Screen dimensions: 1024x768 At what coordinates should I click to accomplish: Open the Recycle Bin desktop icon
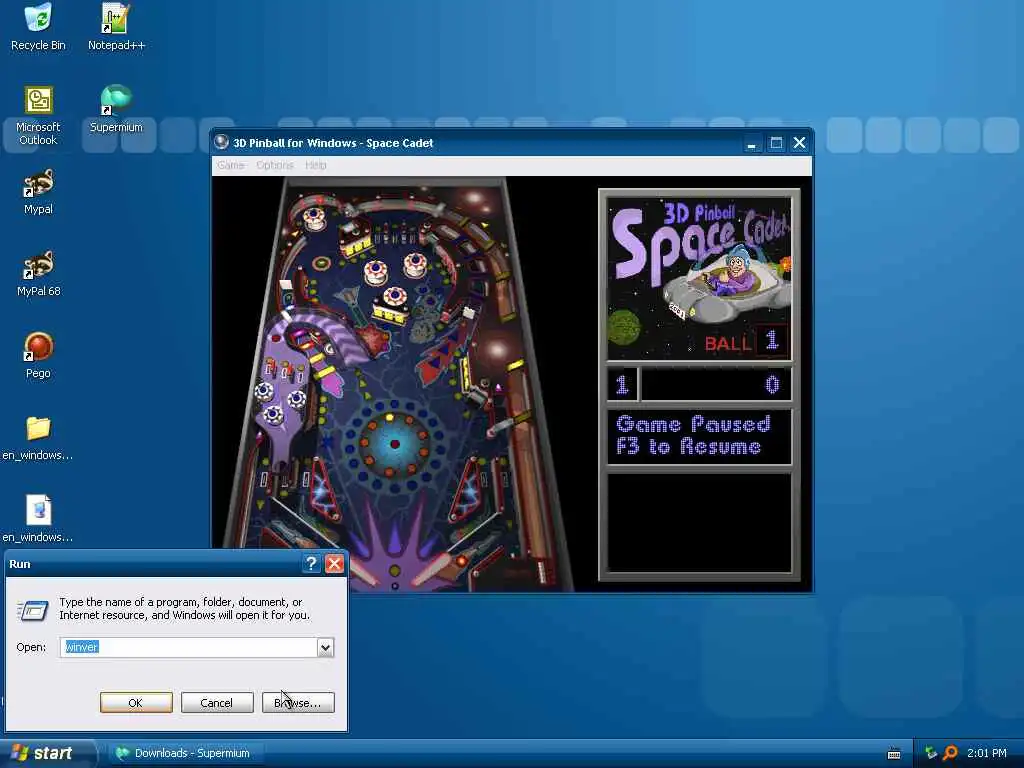tap(38, 27)
